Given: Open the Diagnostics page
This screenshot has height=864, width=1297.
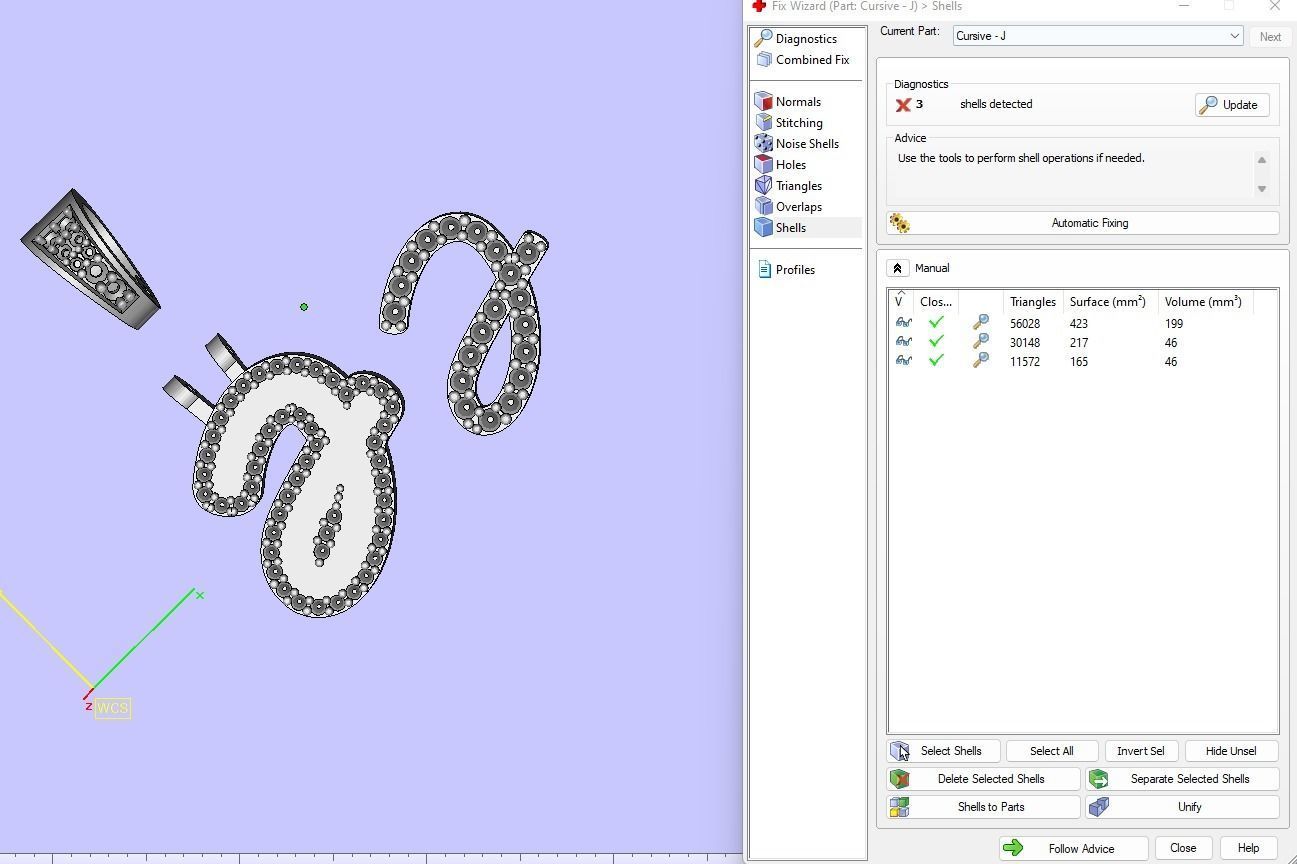Looking at the screenshot, I should [806, 39].
